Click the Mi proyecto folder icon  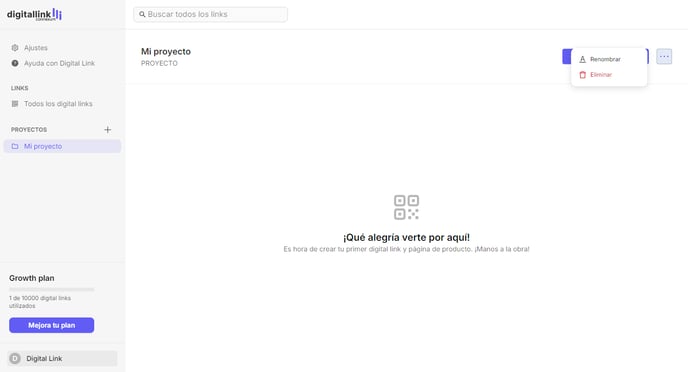15,146
